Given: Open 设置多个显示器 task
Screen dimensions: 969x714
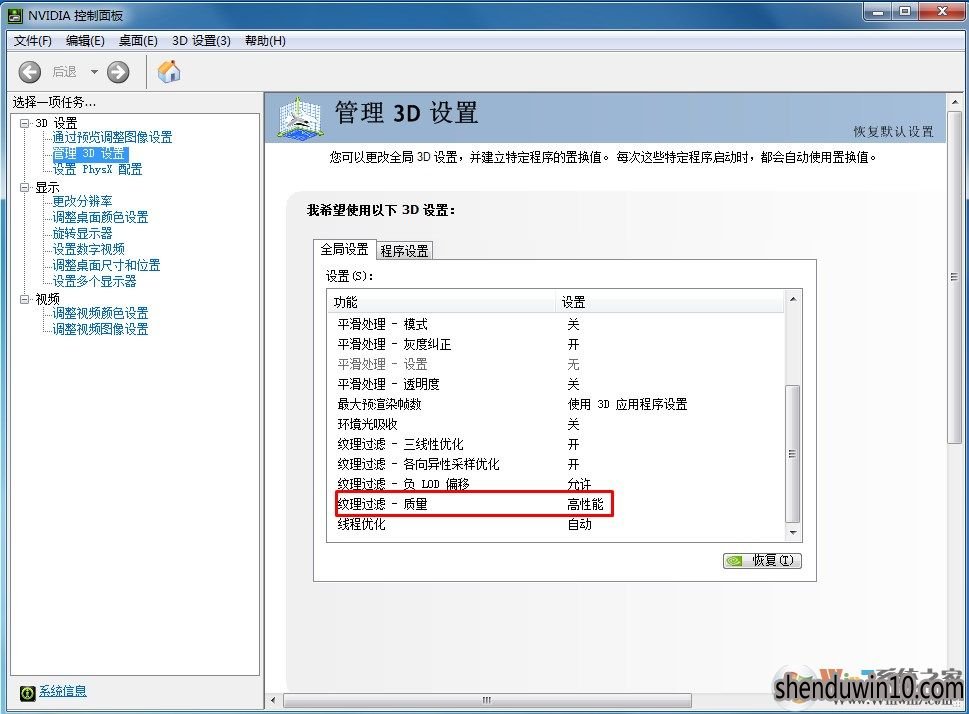Looking at the screenshot, I should 94,281.
